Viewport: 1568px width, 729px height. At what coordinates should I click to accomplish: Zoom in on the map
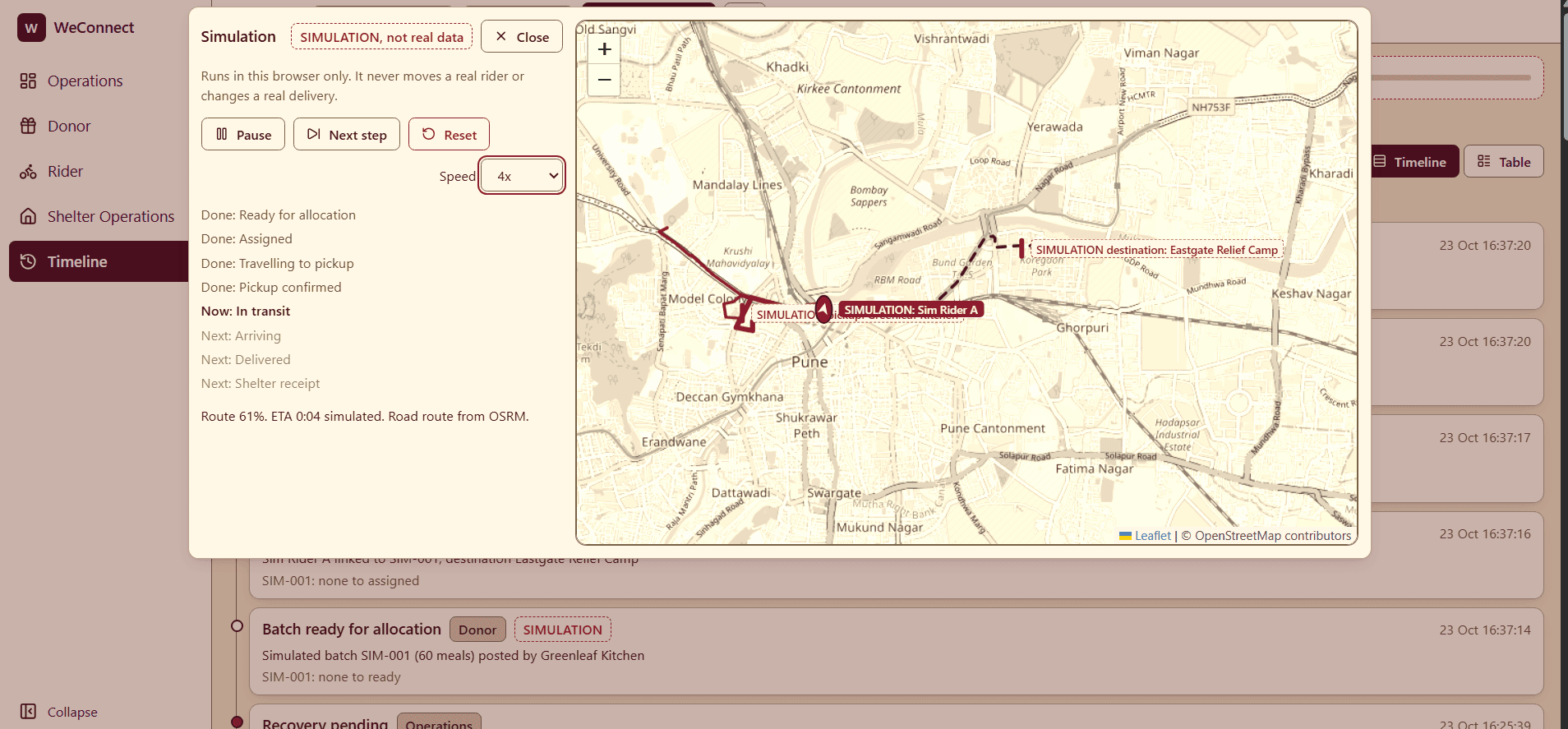(x=604, y=49)
